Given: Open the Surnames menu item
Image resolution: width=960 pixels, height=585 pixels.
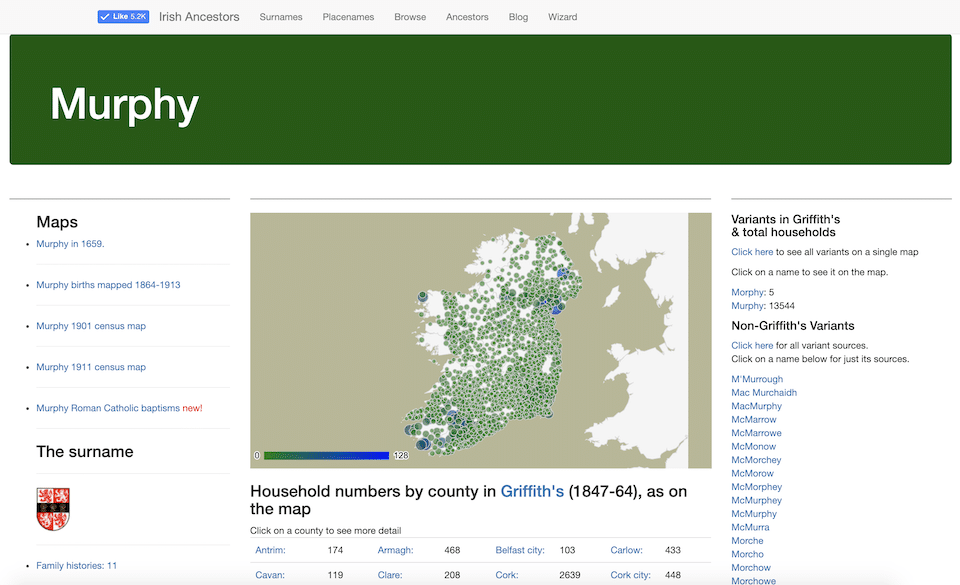Looking at the screenshot, I should point(281,17).
